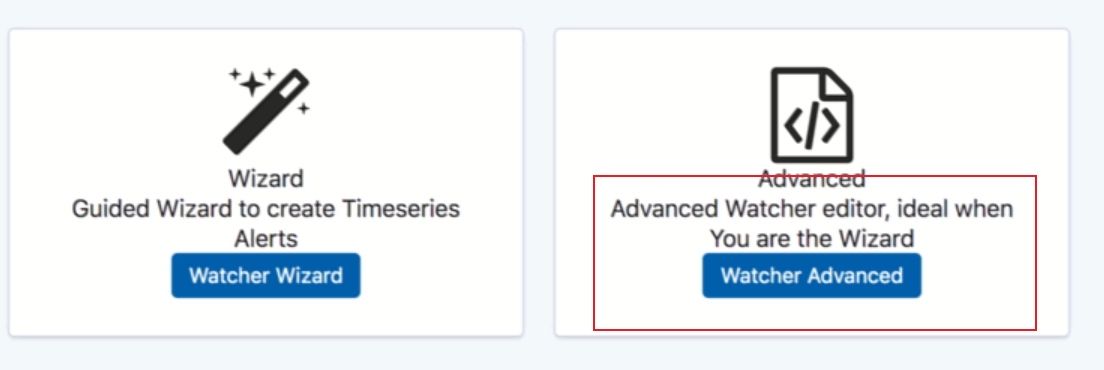Viewport: 1104px width, 370px height.
Task: Click the magic wand Wizard icon
Action: point(266,110)
